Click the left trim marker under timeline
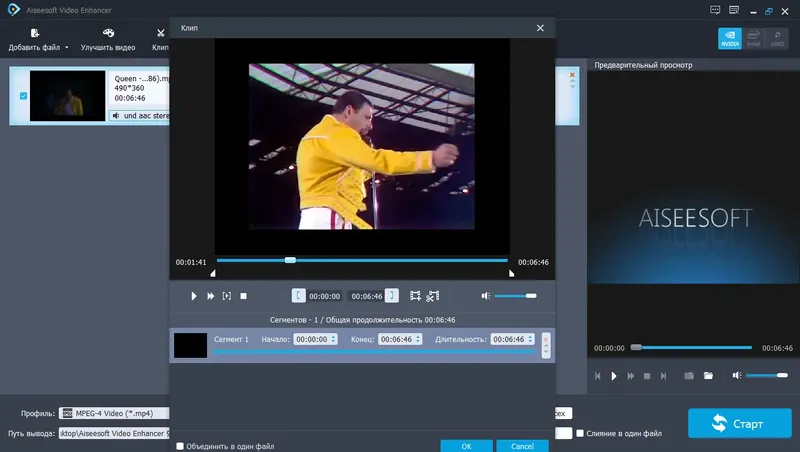Viewport: 800px width, 452px height. tap(213, 273)
